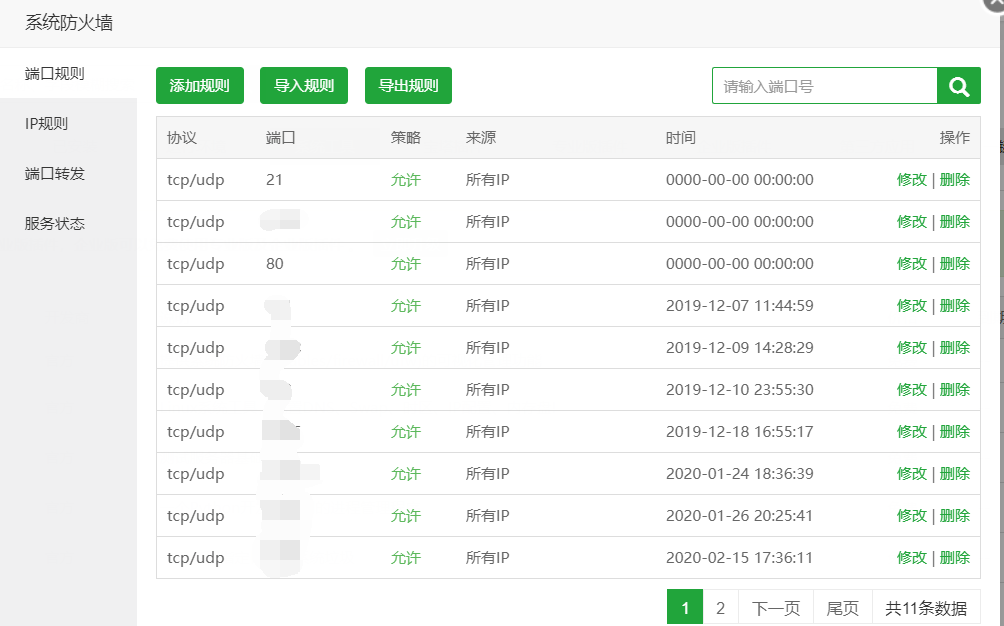
Task: Delete the rule dated 2020-01-26 20:25:41
Action: coord(955,516)
